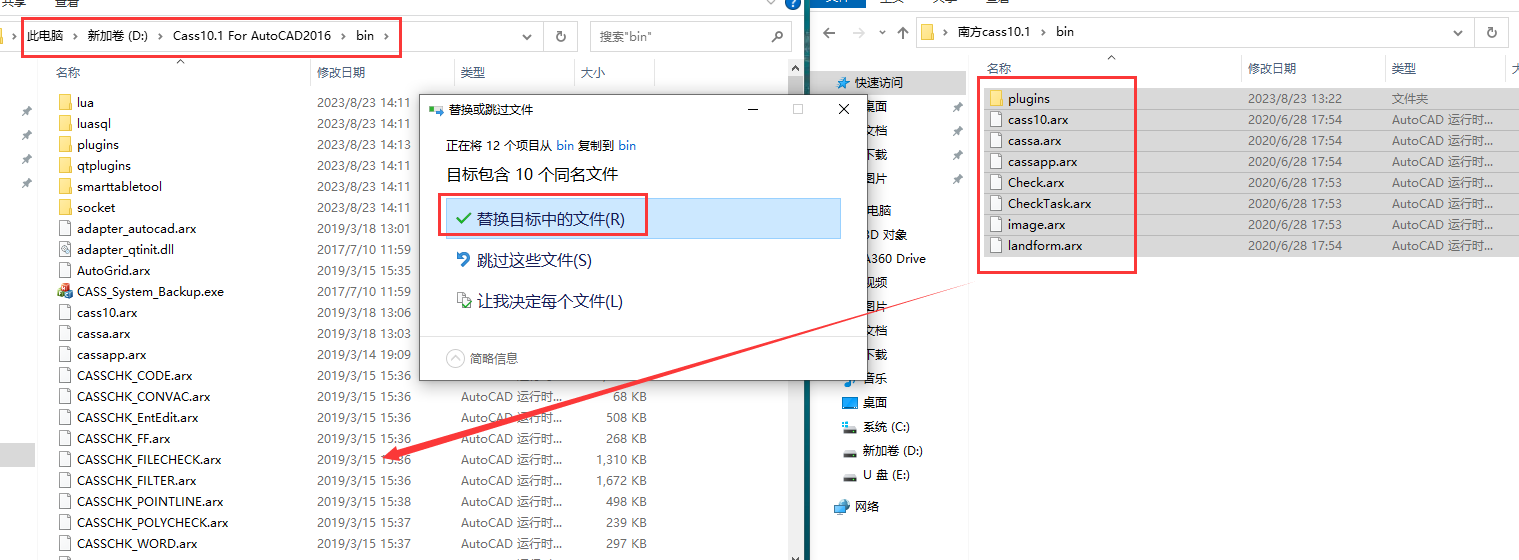
Task: Select cassa.arx in the left window
Action: pyautogui.click(x=104, y=333)
